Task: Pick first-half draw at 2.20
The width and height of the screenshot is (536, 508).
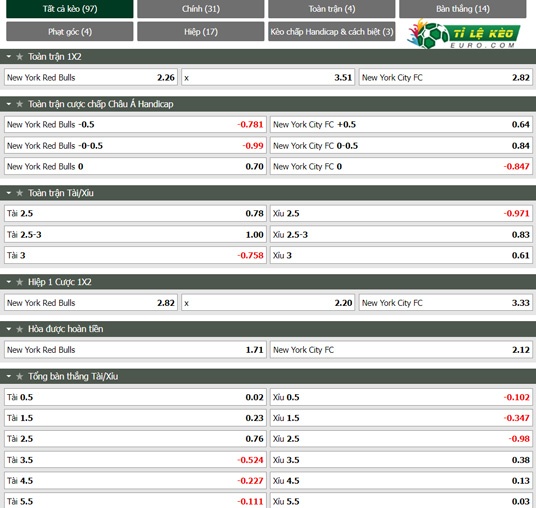Action: [268, 303]
